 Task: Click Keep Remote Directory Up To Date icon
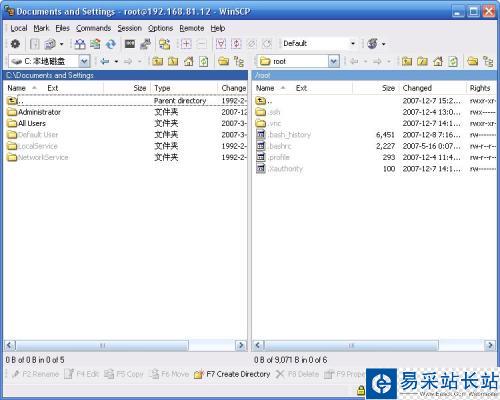95,44
